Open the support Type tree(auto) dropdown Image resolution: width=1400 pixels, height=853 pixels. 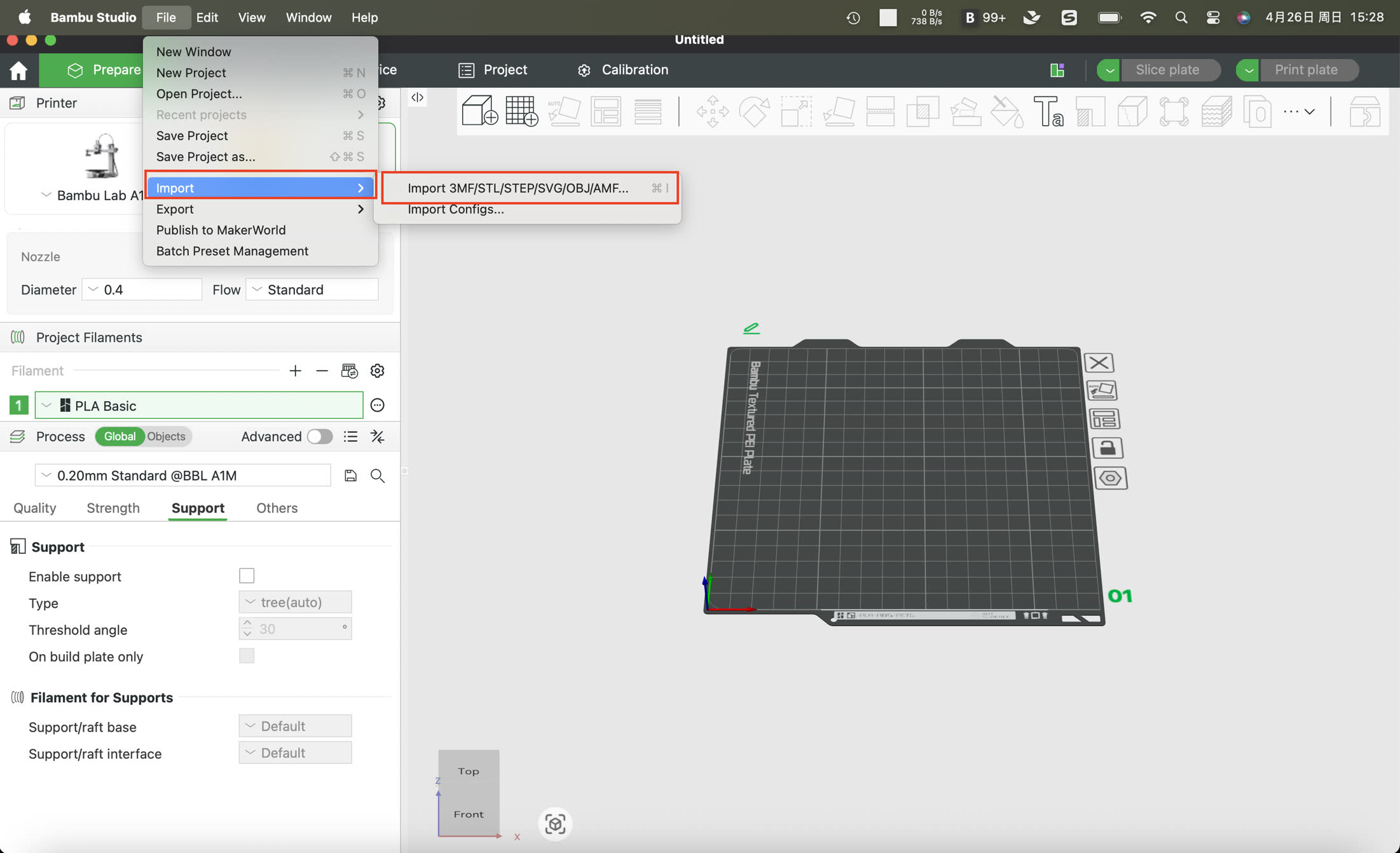click(295, 602)
